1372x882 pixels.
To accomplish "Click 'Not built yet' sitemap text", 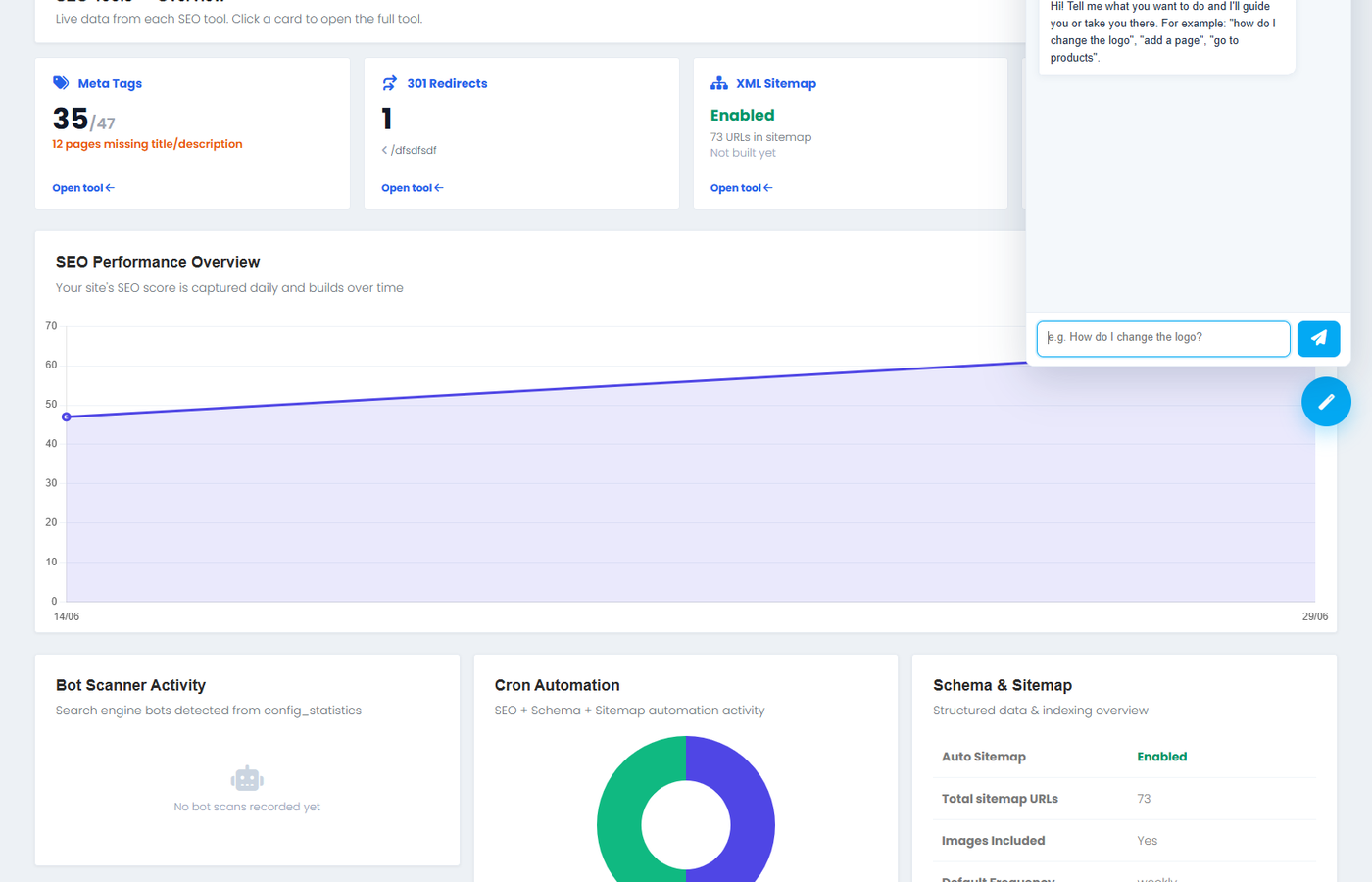I will click(743, 153).
